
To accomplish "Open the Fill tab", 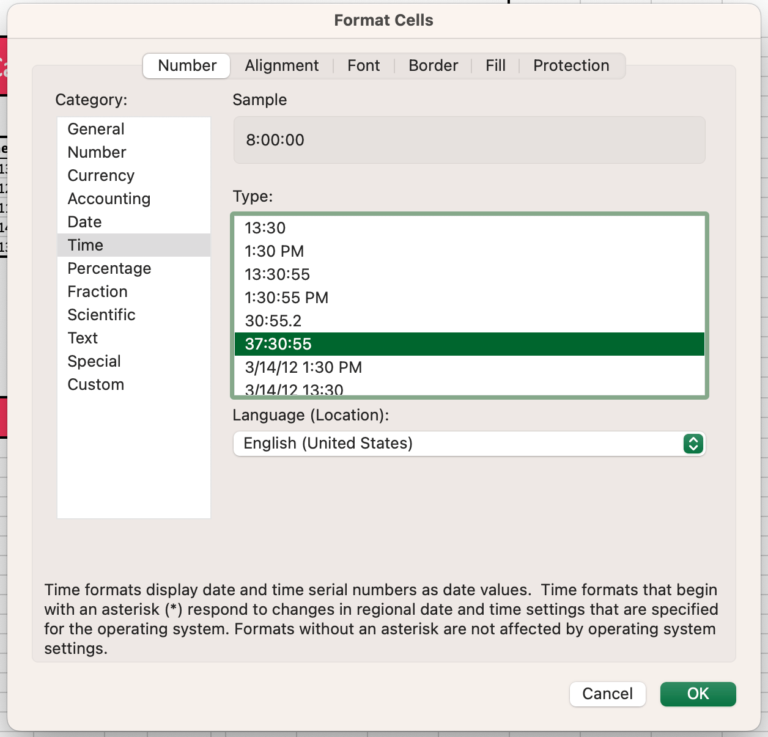I will tap(495, 66).
